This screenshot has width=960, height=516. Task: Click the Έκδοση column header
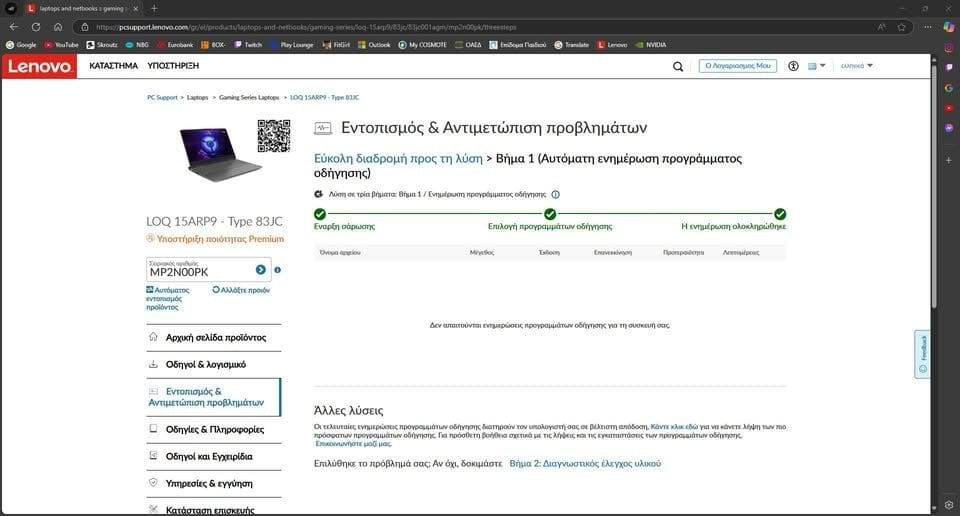click(x=549, y=252)
